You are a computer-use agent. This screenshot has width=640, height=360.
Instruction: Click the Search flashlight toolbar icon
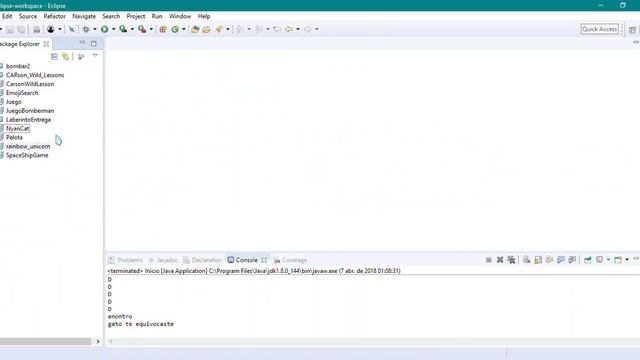click(x=219, y=29)
